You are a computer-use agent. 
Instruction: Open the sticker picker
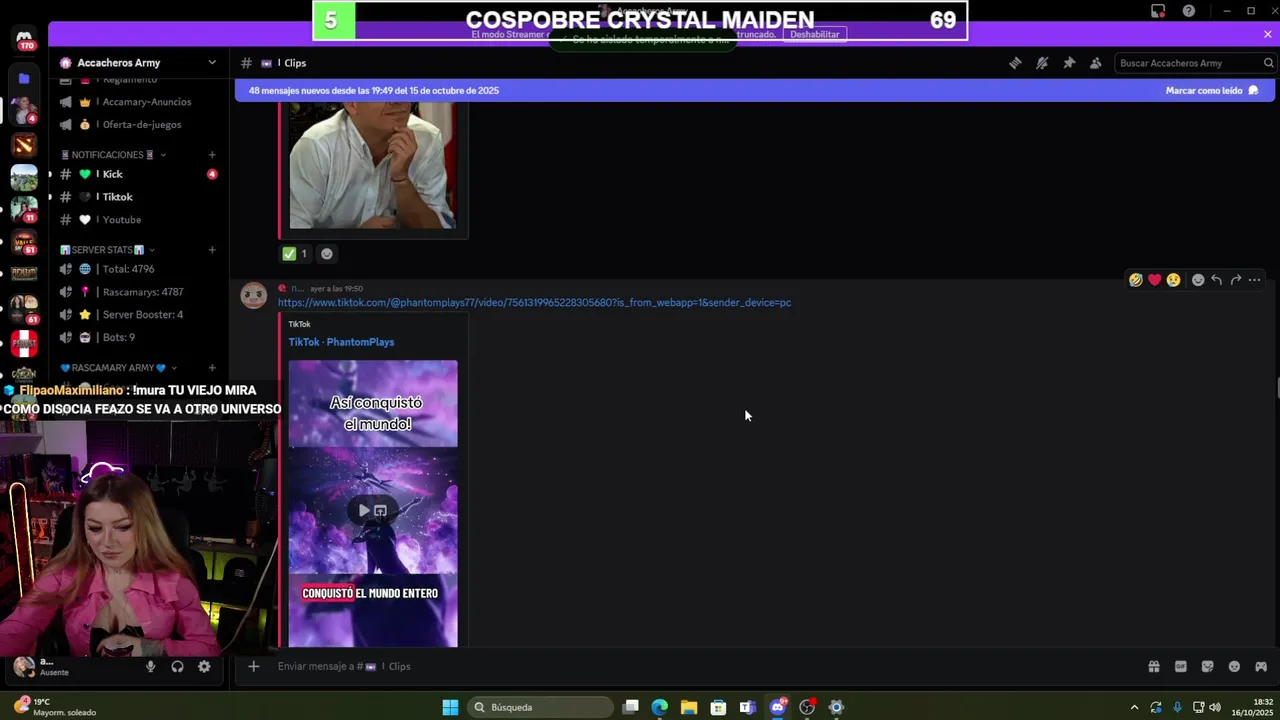click(x=1207, y=666)
